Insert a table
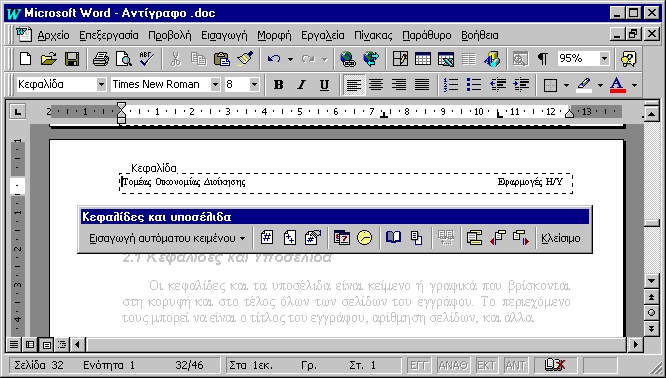 [x=423, y=59]
